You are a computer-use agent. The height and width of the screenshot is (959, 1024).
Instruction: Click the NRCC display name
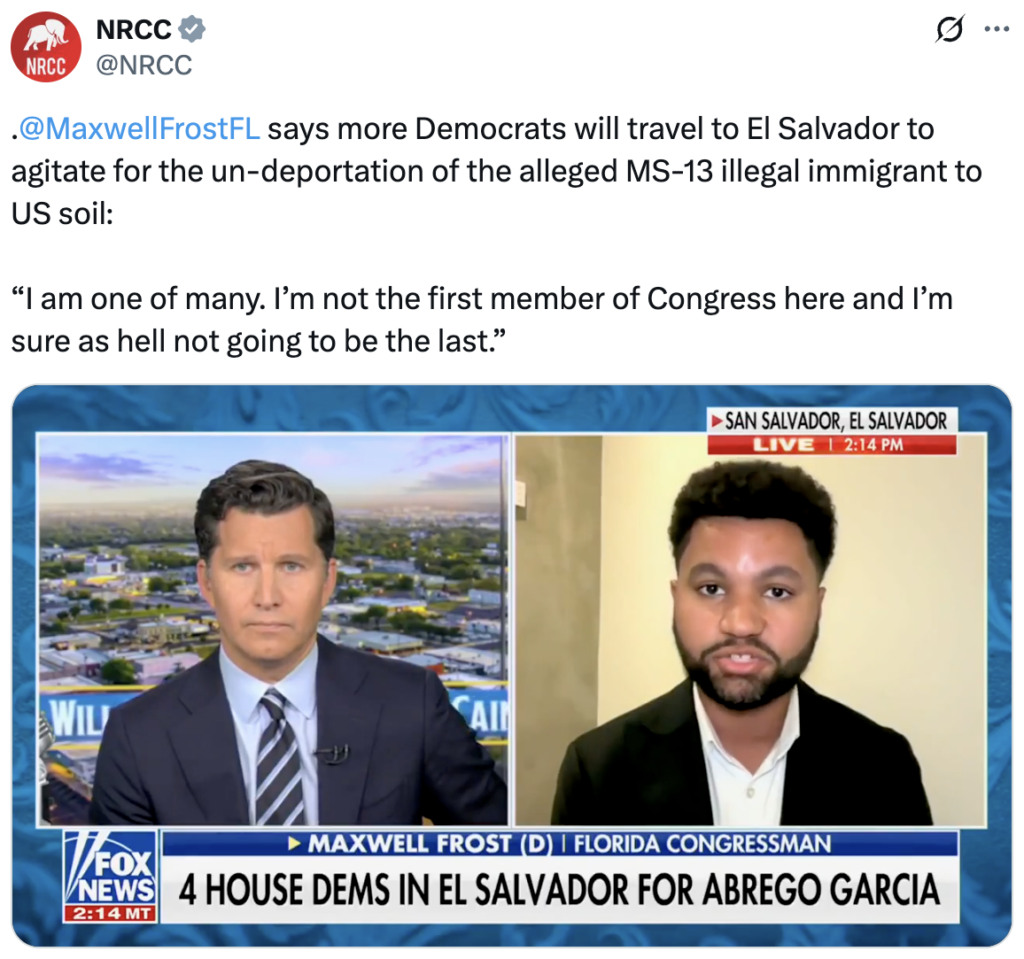point(134,29)
